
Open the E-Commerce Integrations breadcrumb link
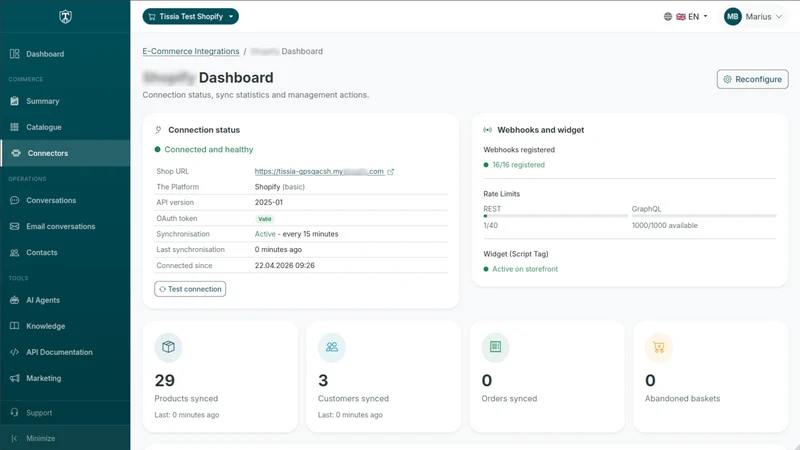(x=191, y=51)
